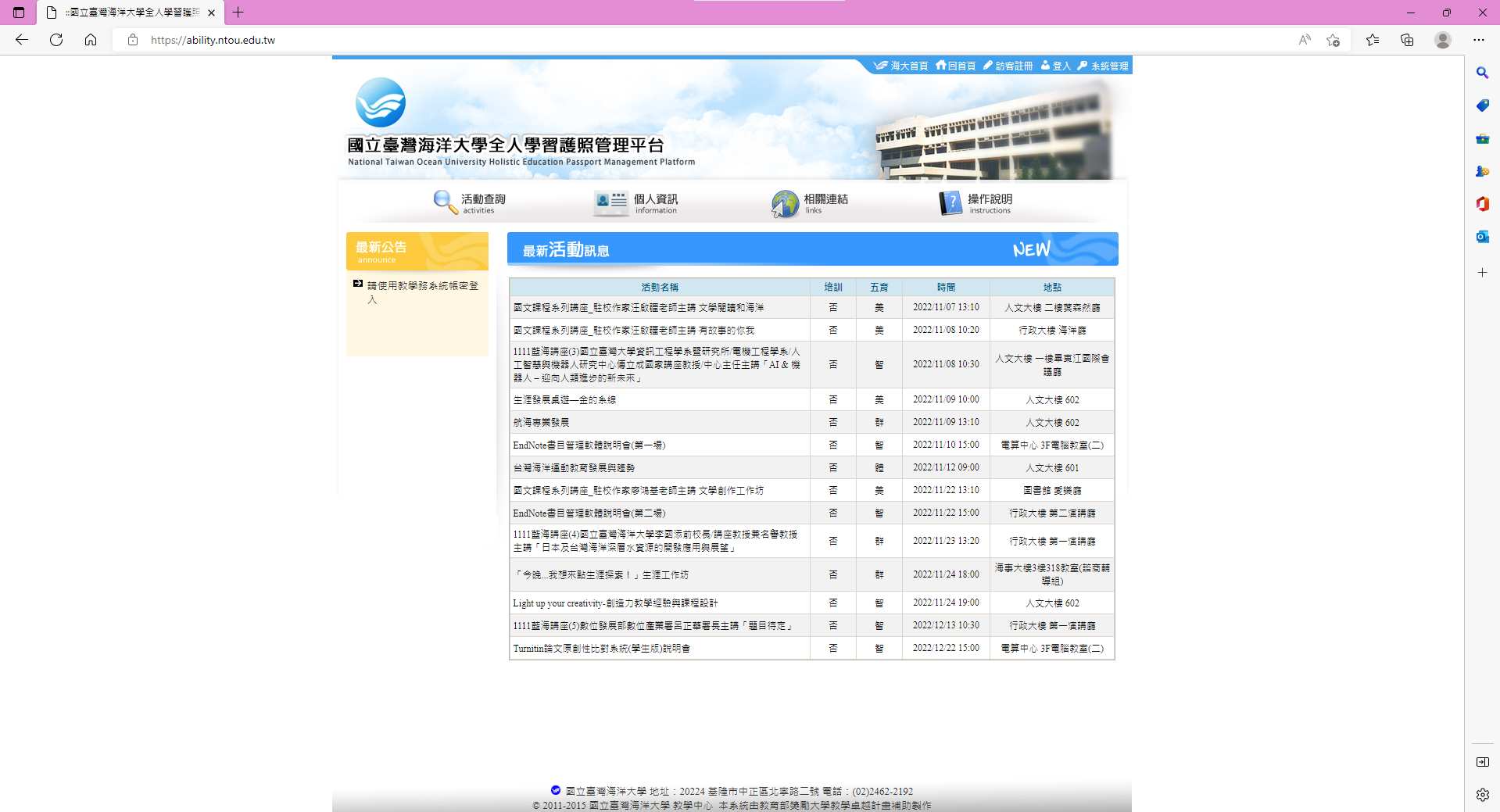Screen dimensions: 1500x812
Task: Open sidebar Games icon
Action: (1482, 171)
